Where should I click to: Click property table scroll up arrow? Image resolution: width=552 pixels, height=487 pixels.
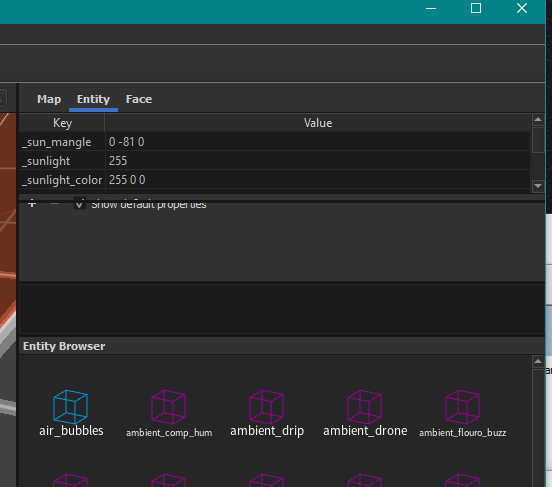tap(538, 120)
